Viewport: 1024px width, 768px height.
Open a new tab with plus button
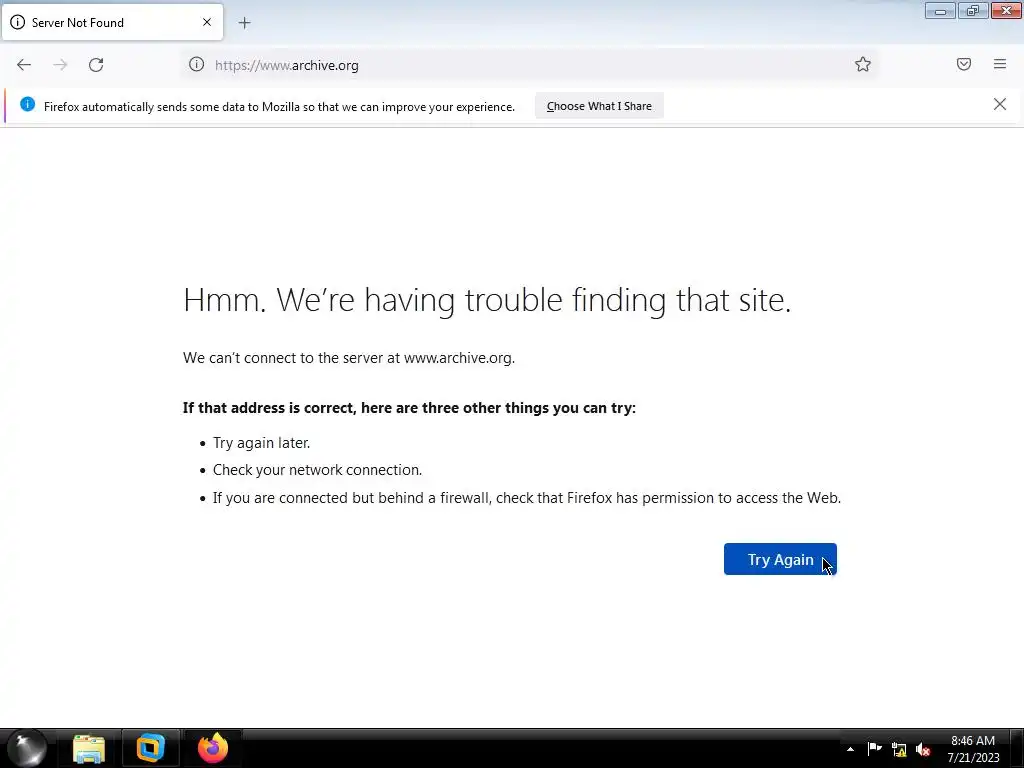click(244, 23)
